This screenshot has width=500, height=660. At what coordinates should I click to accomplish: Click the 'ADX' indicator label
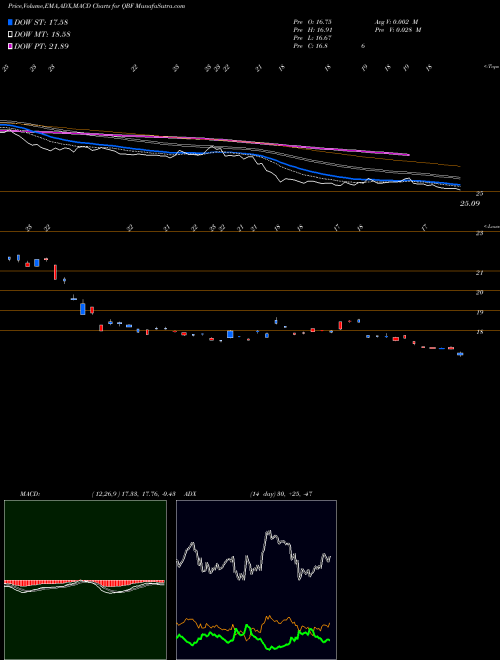tap(191, 494)
